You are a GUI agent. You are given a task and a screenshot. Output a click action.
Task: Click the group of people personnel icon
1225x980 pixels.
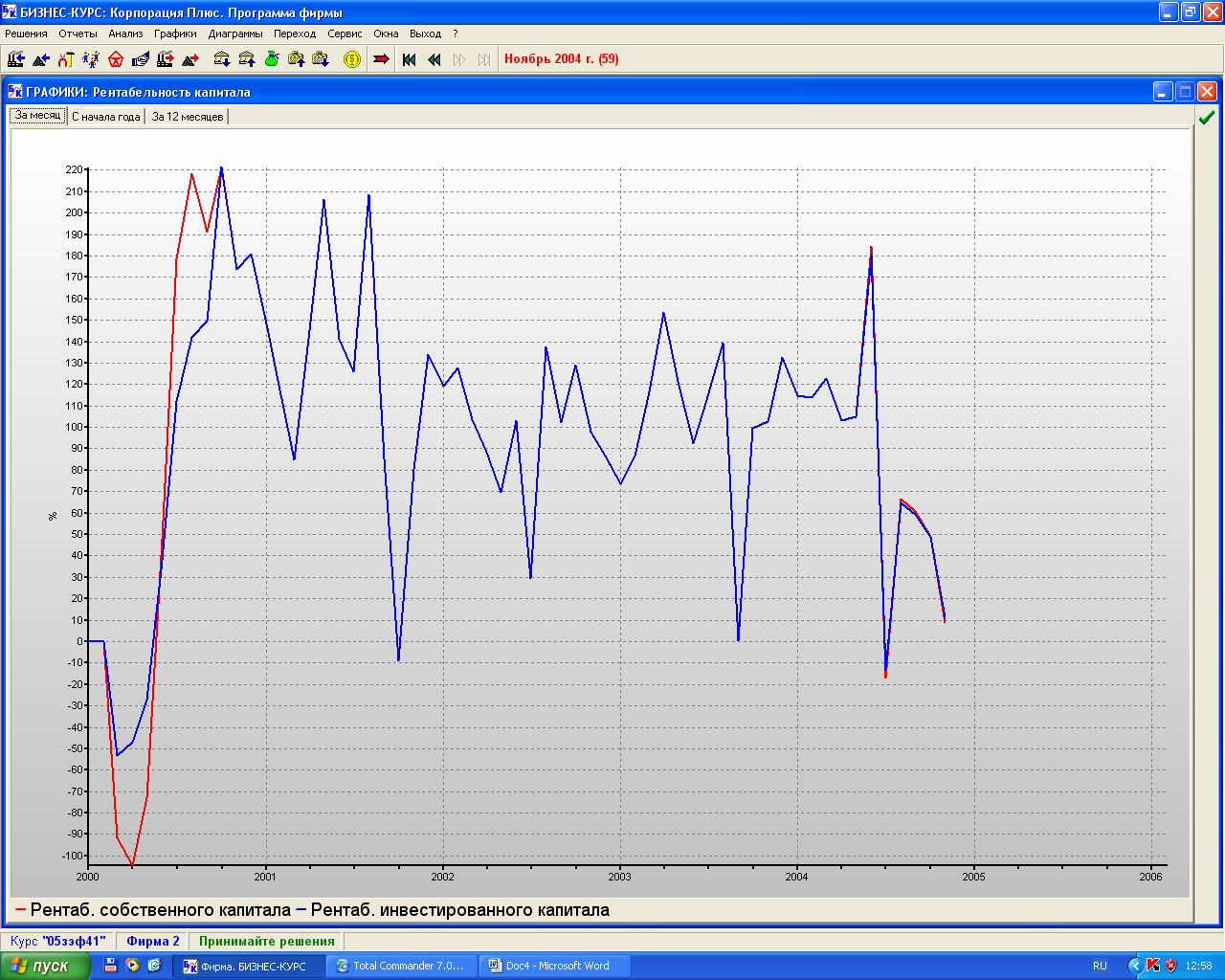pos(91,59)
